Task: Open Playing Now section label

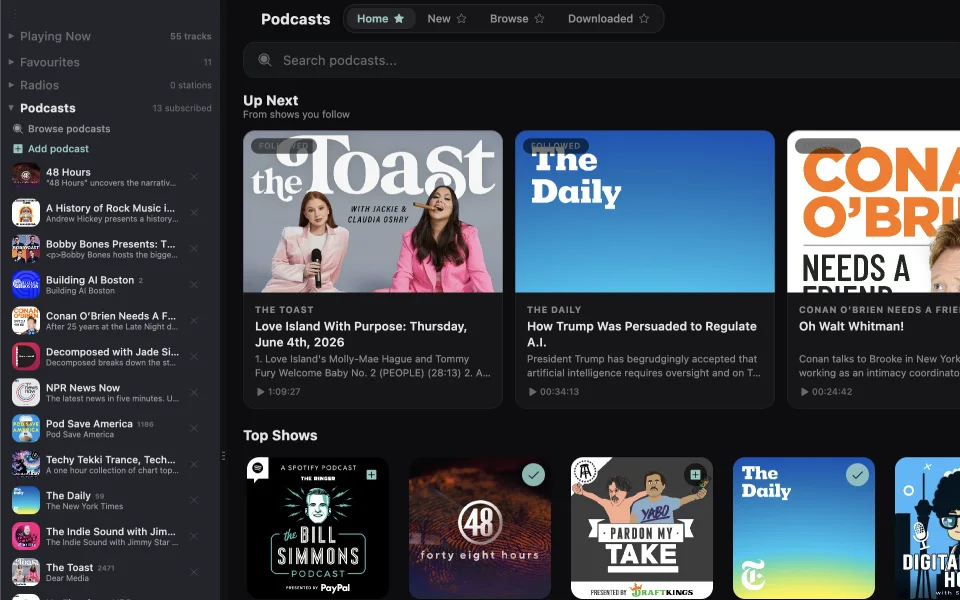Action: [x=55, y=36]
